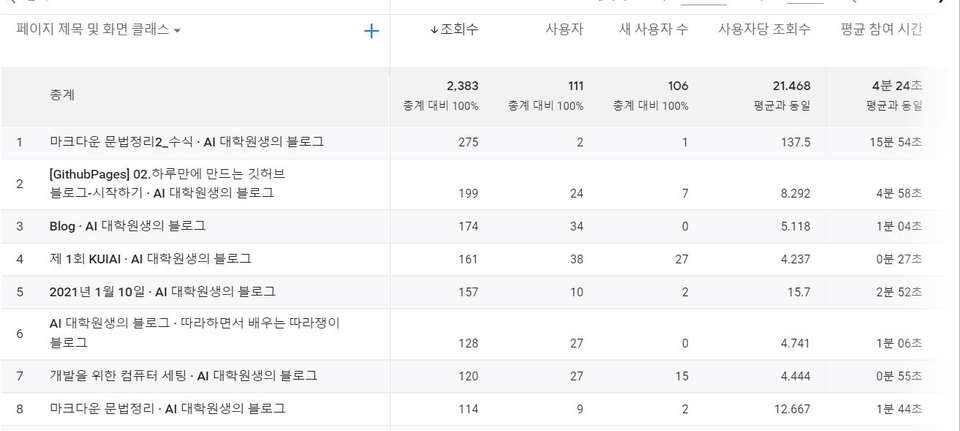Click the total 조회수 value 2,383

pos(462,87)
